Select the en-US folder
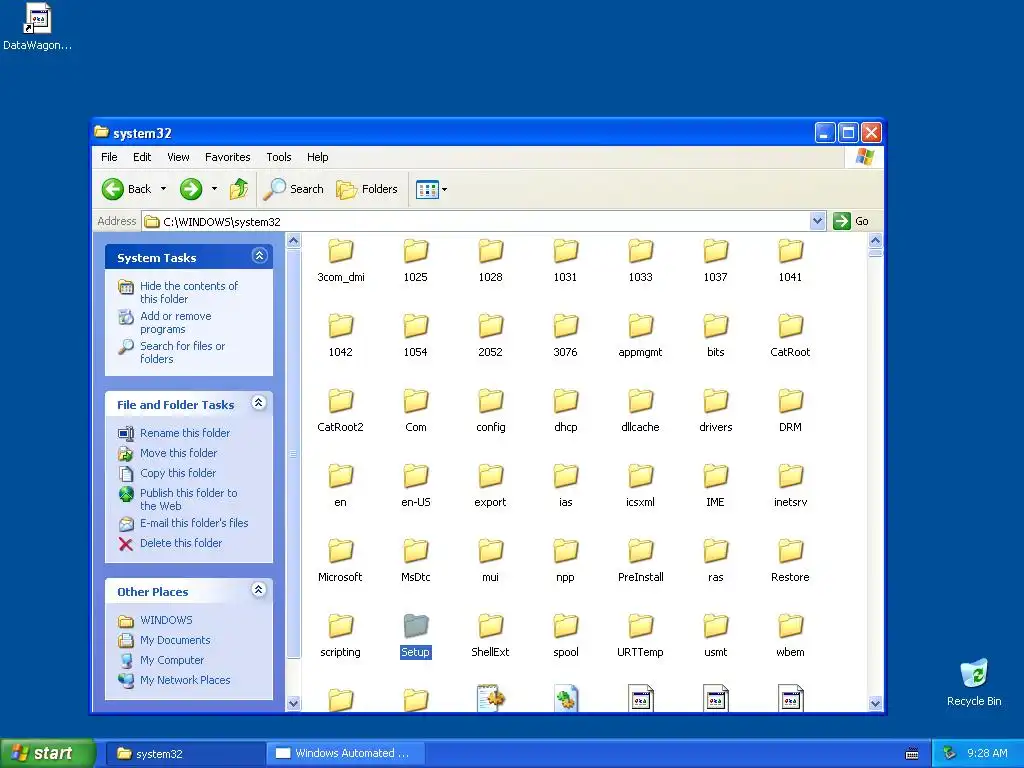The image size is (1024, 768). pyautogui.click(x=415, y=485)
